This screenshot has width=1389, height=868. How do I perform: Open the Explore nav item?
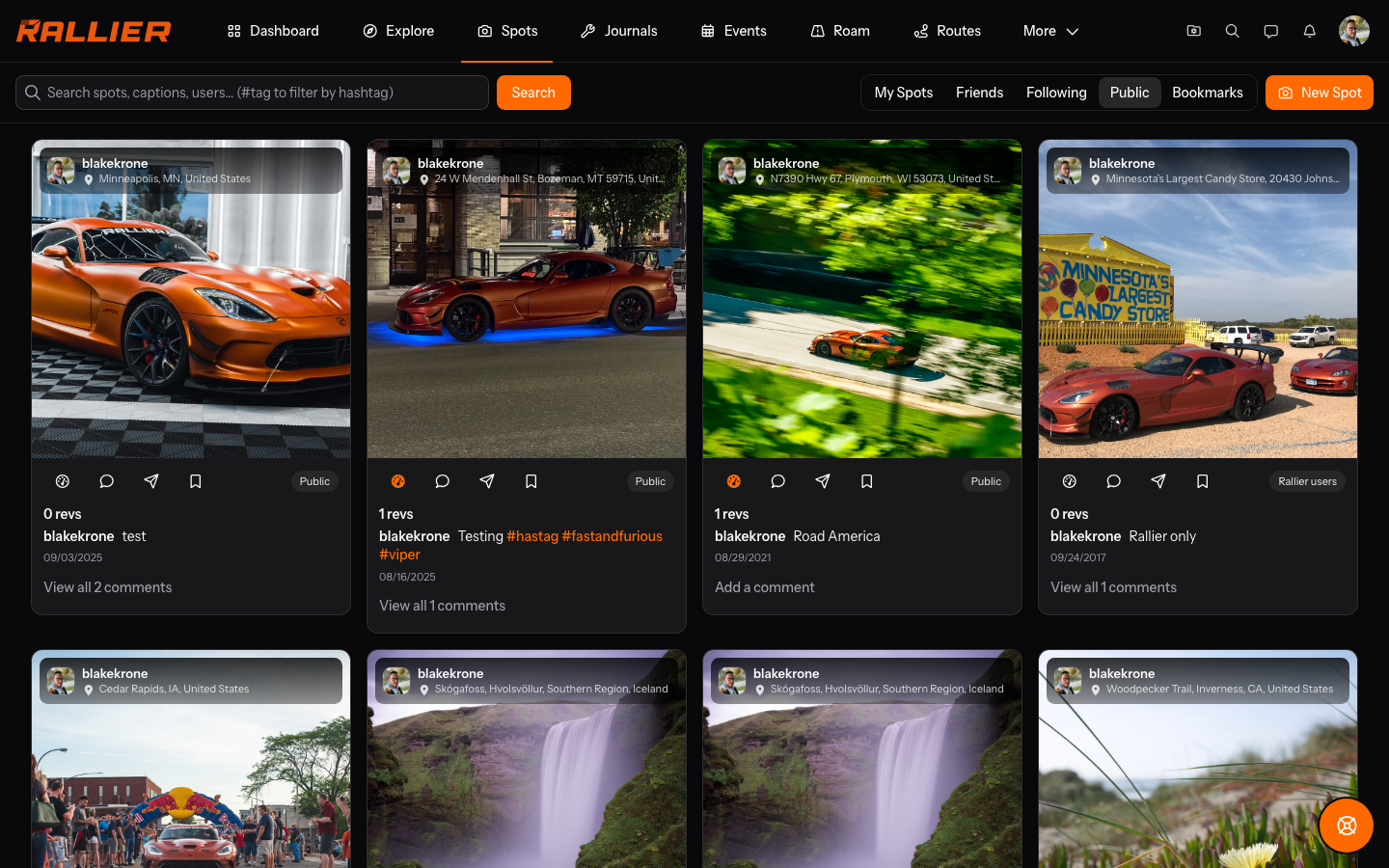click(x=398, y=31)
